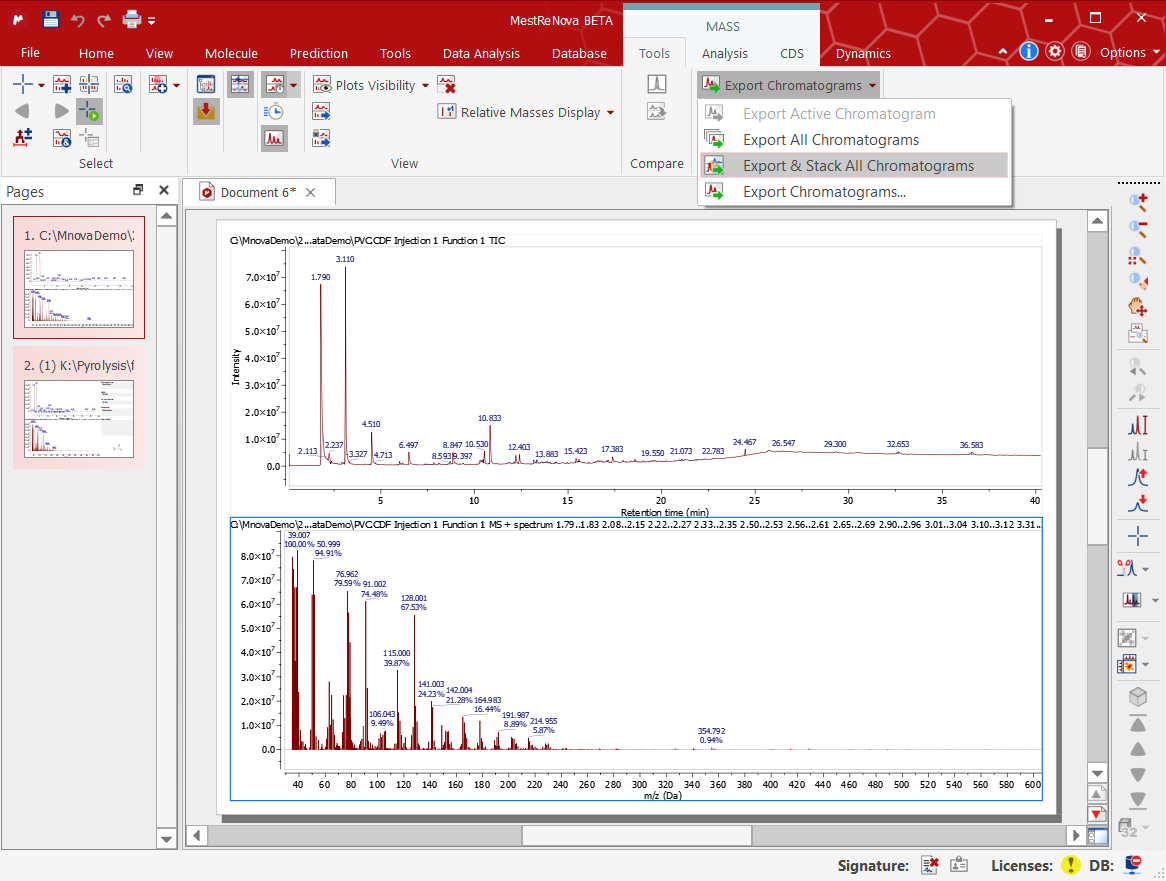Click the settings gear icon near Options
The height and width of the screenshot is (881, 1166).
click(x=1054, y=52)
